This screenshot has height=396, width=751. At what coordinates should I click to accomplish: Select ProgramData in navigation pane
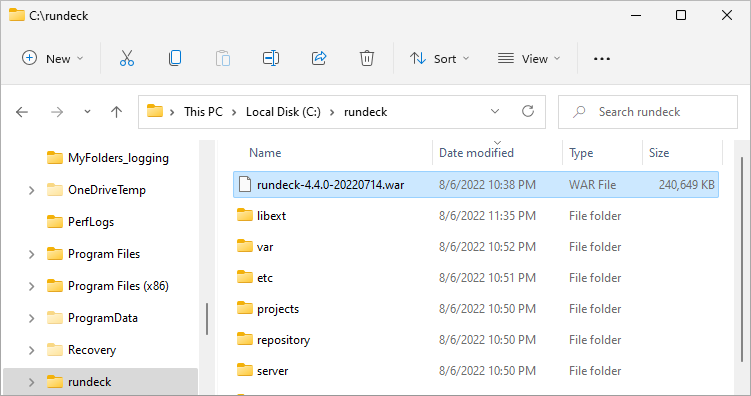(x=102, y=318)
